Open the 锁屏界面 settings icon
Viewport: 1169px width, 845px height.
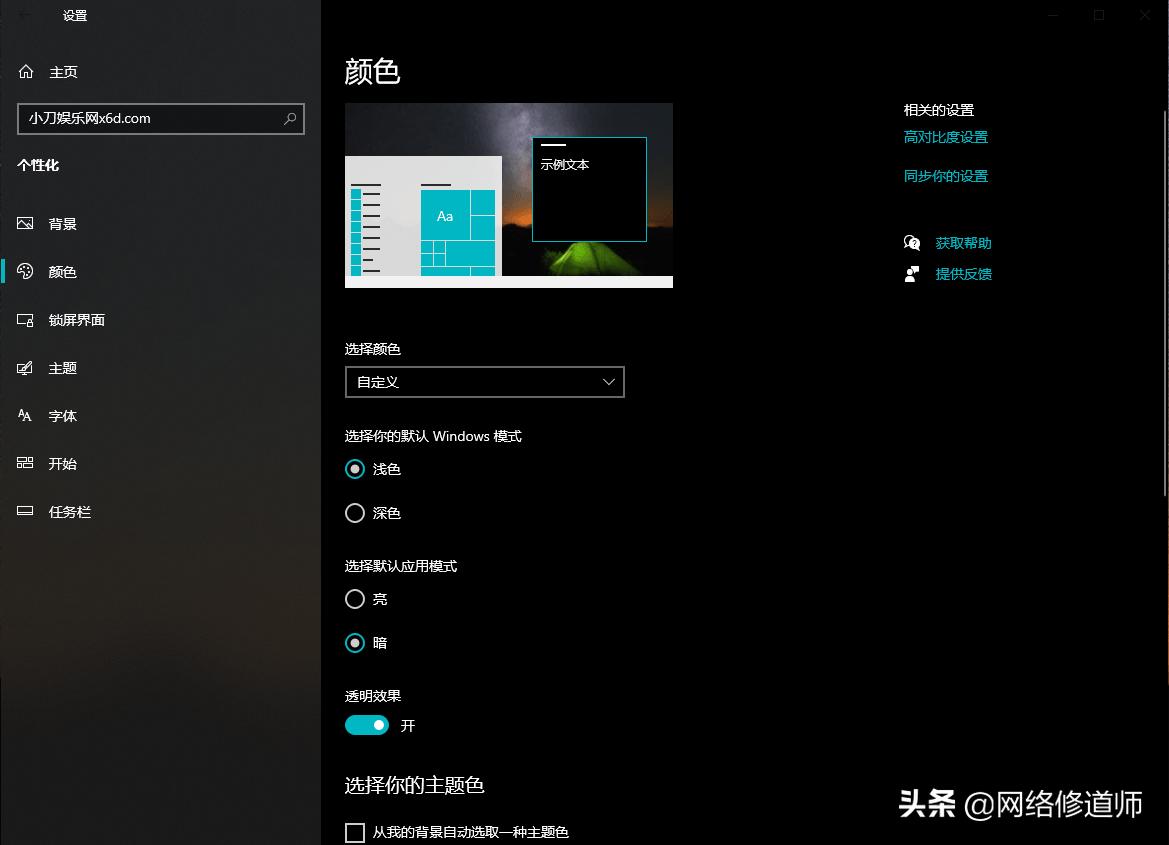click(x=25, y=319)
